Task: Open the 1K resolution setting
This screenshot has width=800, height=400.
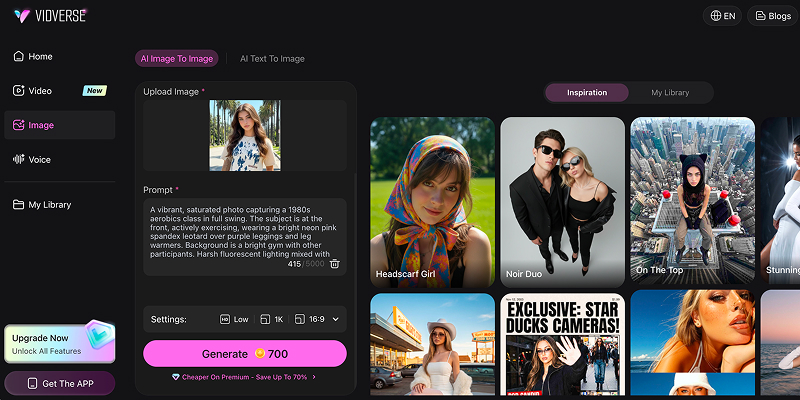Action: tap(271, 319)
